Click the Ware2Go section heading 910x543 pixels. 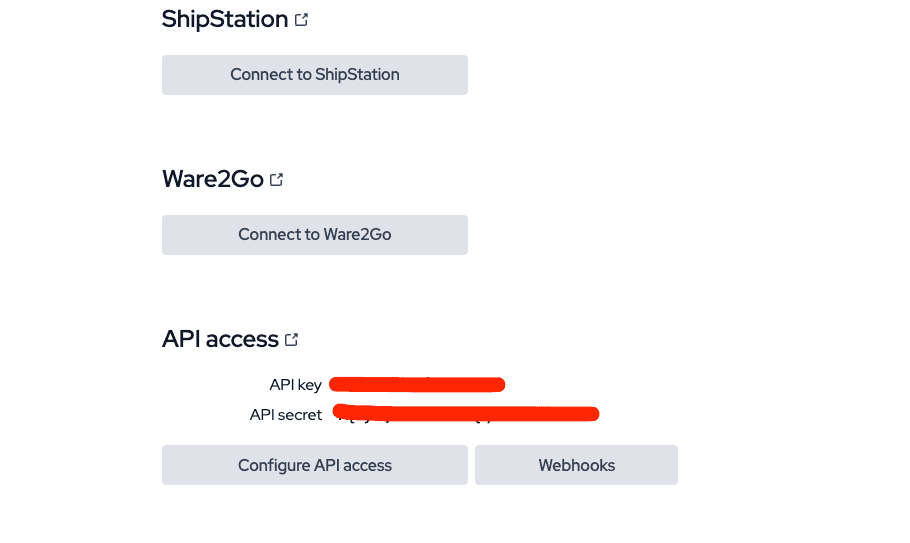pos(212,179)
